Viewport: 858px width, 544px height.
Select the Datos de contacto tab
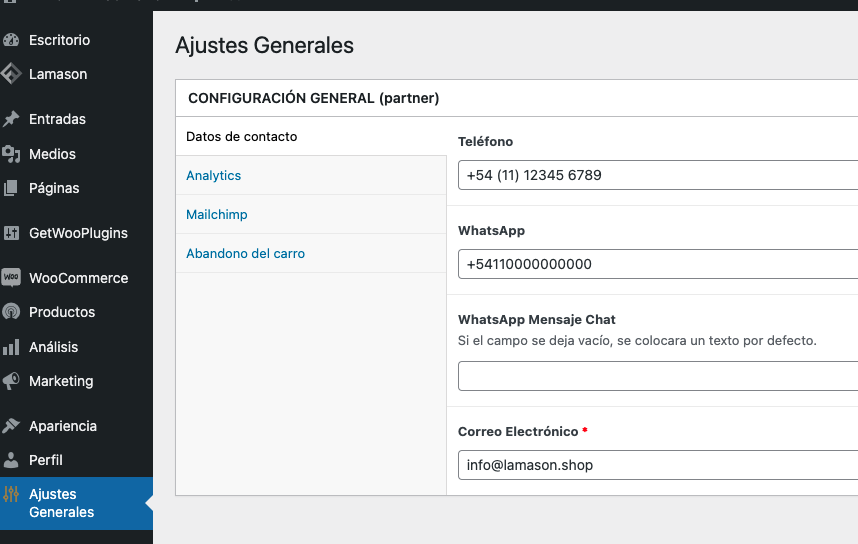[x=242, y=136]
